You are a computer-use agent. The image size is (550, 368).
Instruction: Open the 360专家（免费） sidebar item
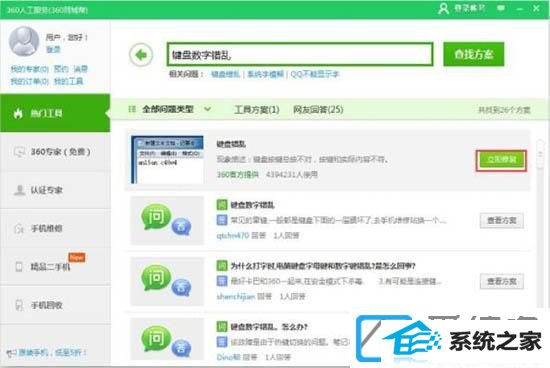tap(55, 152)
